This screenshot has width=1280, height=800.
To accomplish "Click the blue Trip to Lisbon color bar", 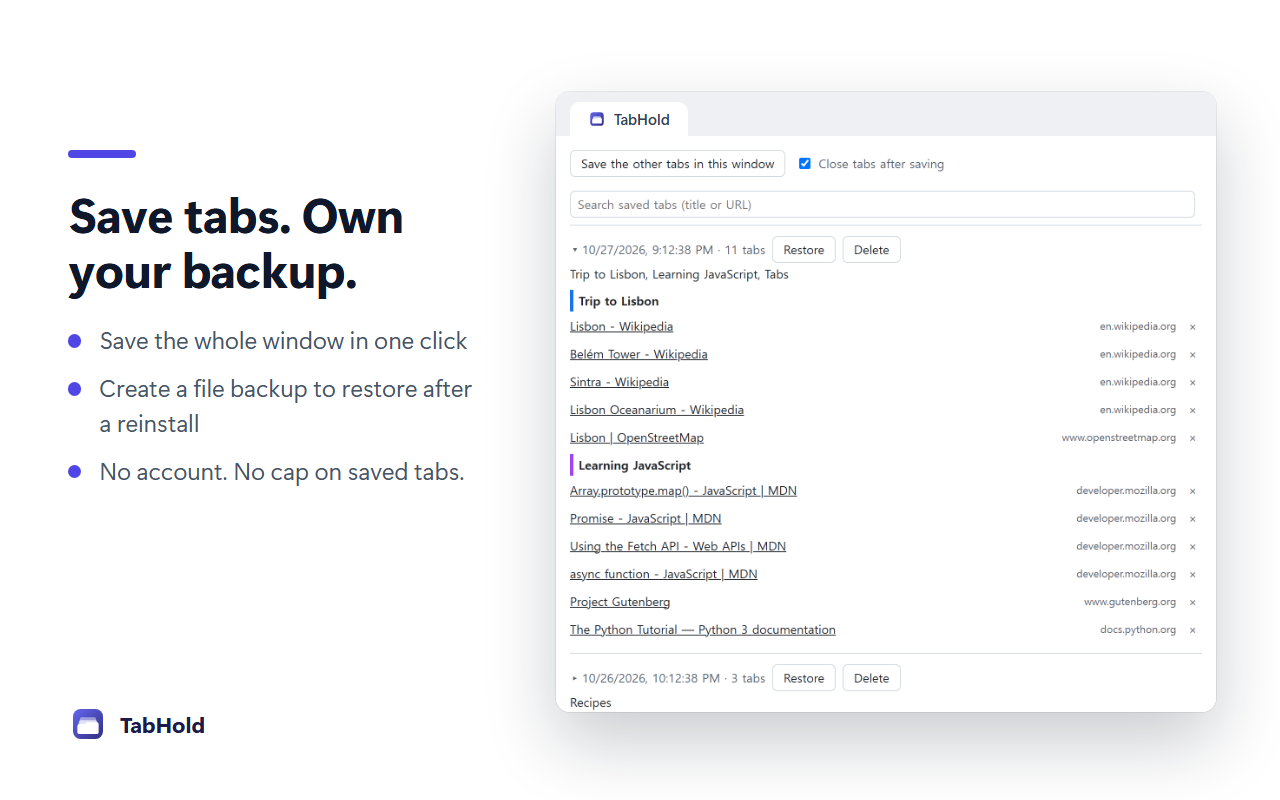I will click(572, 301).
